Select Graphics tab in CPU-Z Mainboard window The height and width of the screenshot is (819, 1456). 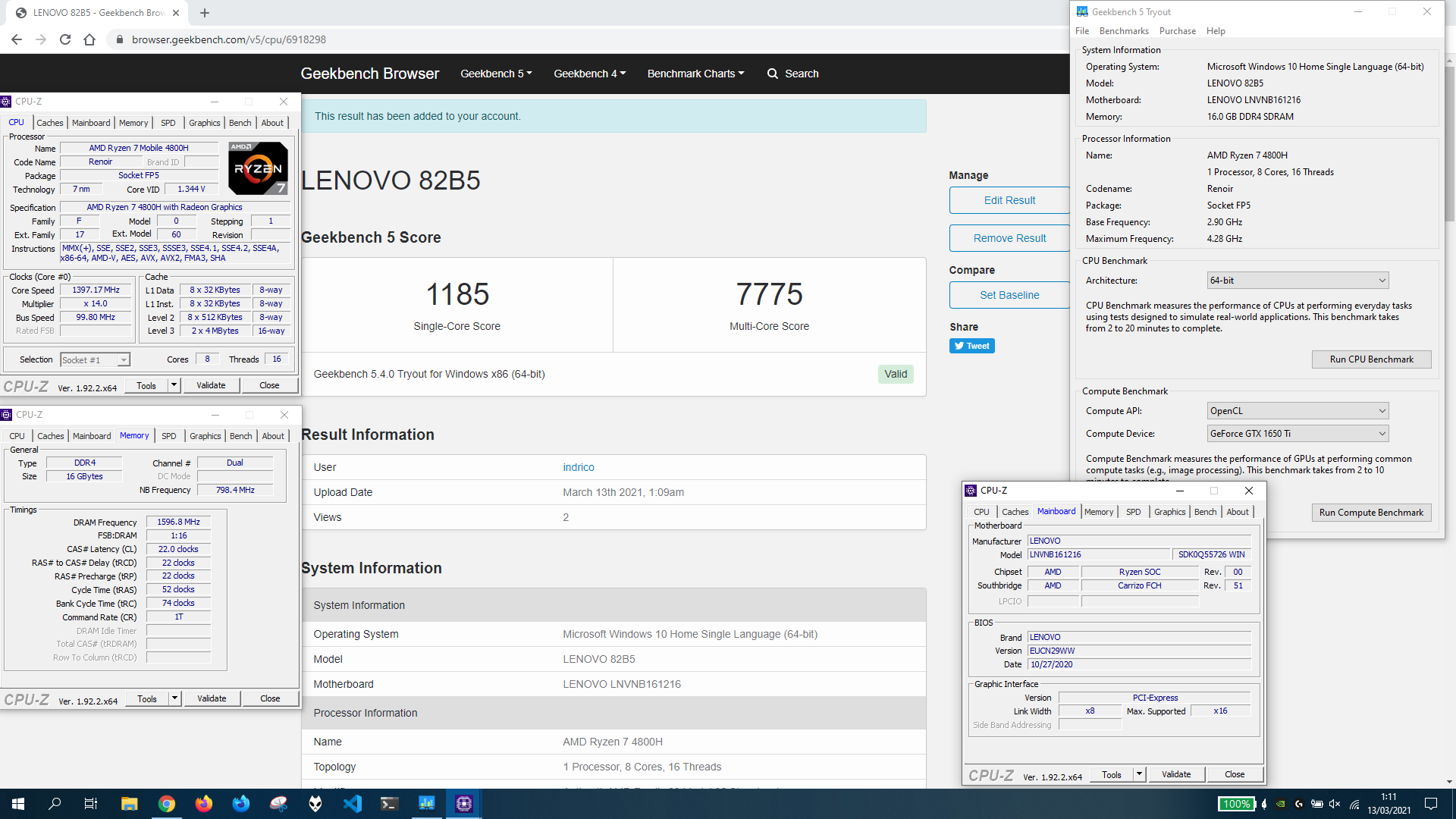pyautogui.click(x=1169, y=512)
